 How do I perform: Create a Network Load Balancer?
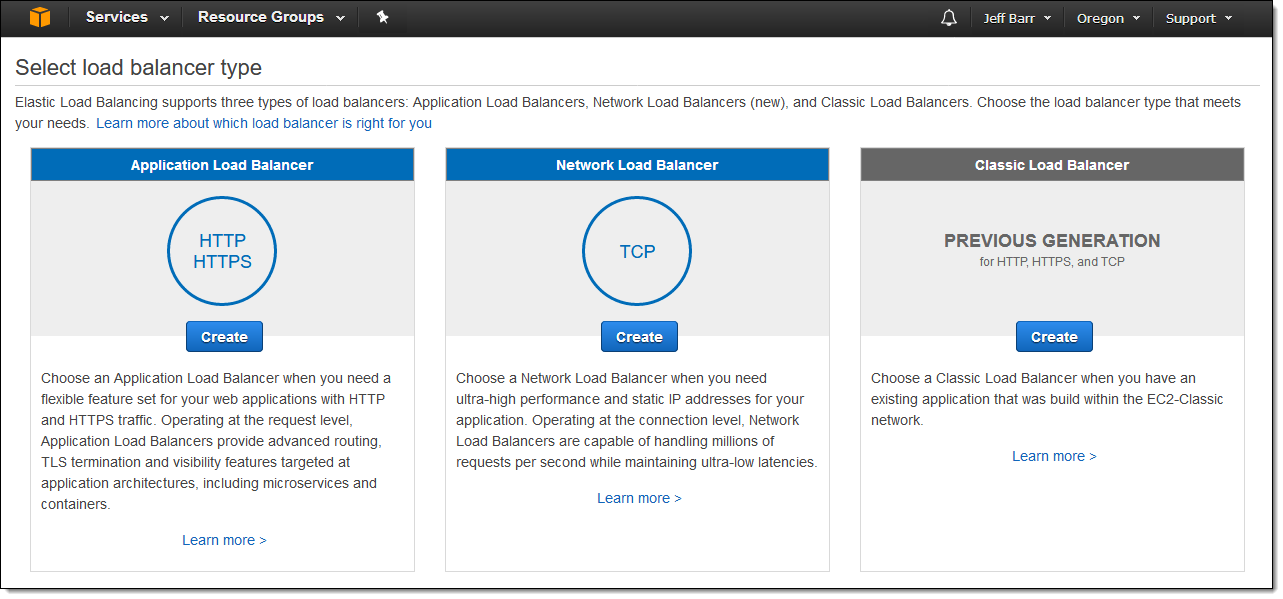click(x=638, y=336)
